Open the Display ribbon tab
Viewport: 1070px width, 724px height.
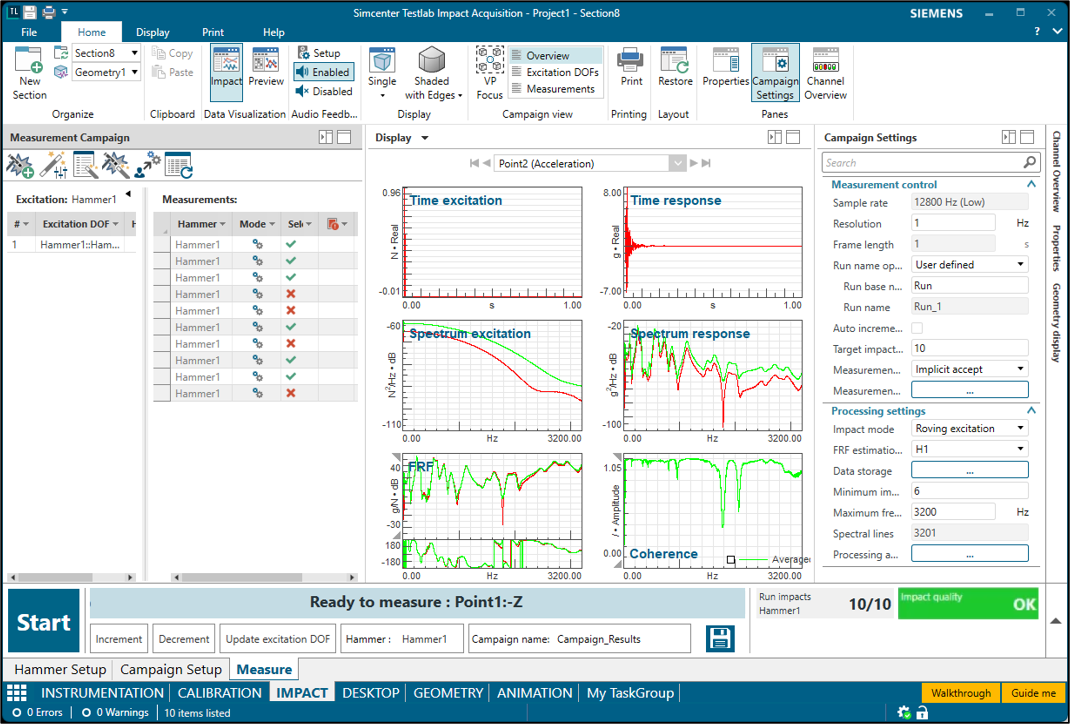153,32
